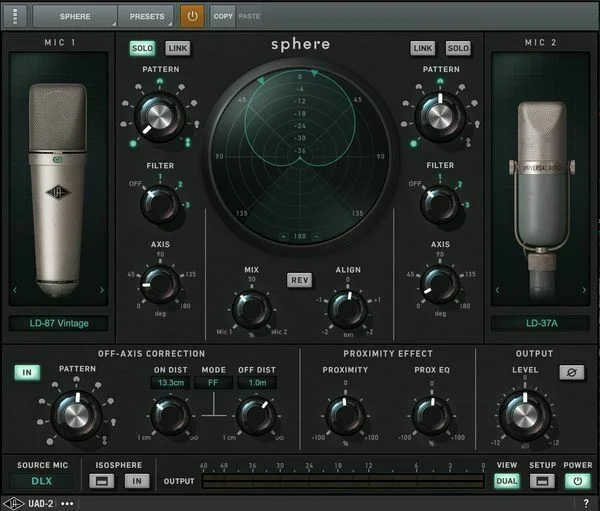Click the Universal Audio logo at bottom left

tap(13, 503)
